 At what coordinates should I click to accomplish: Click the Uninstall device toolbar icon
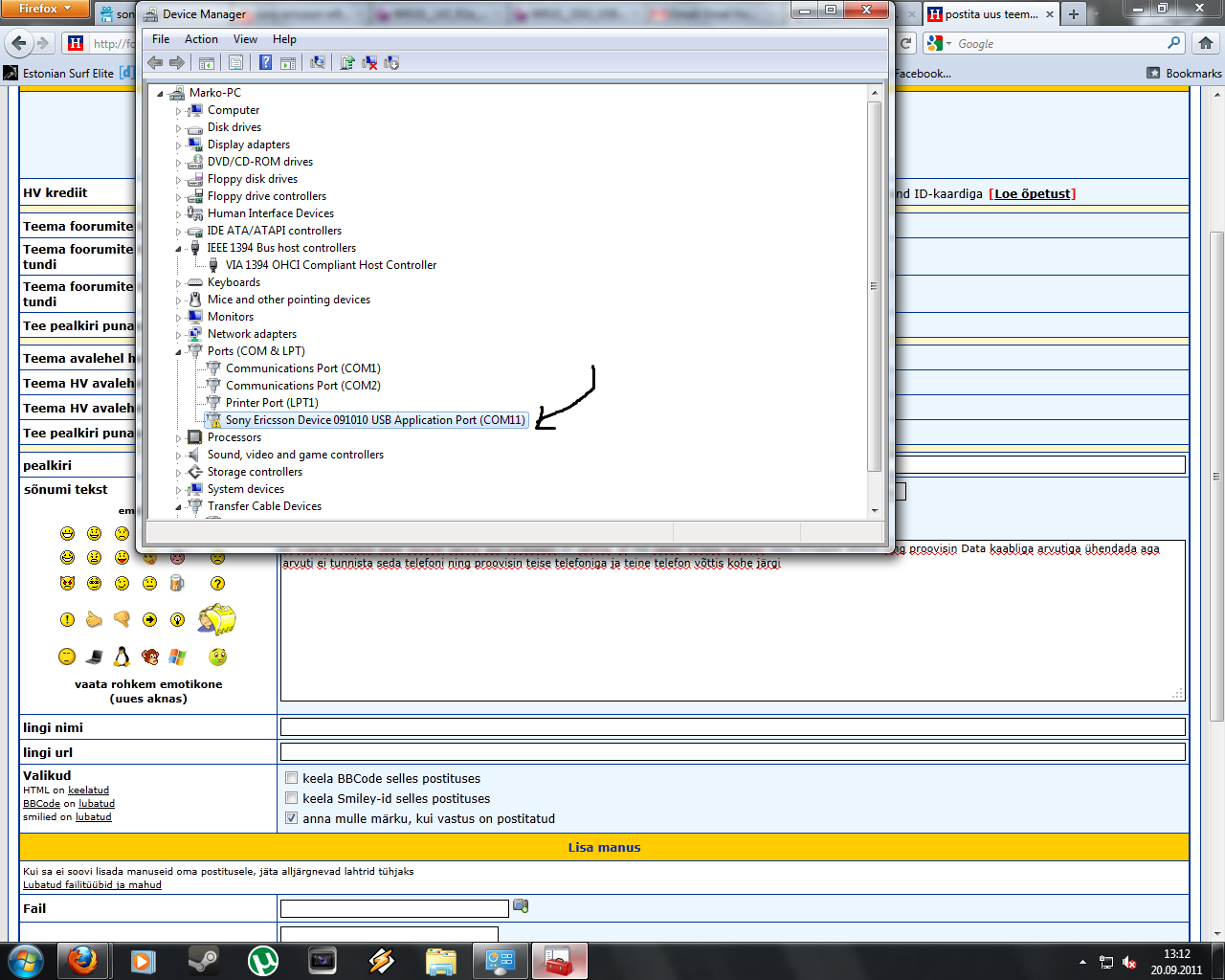point(369,62)
